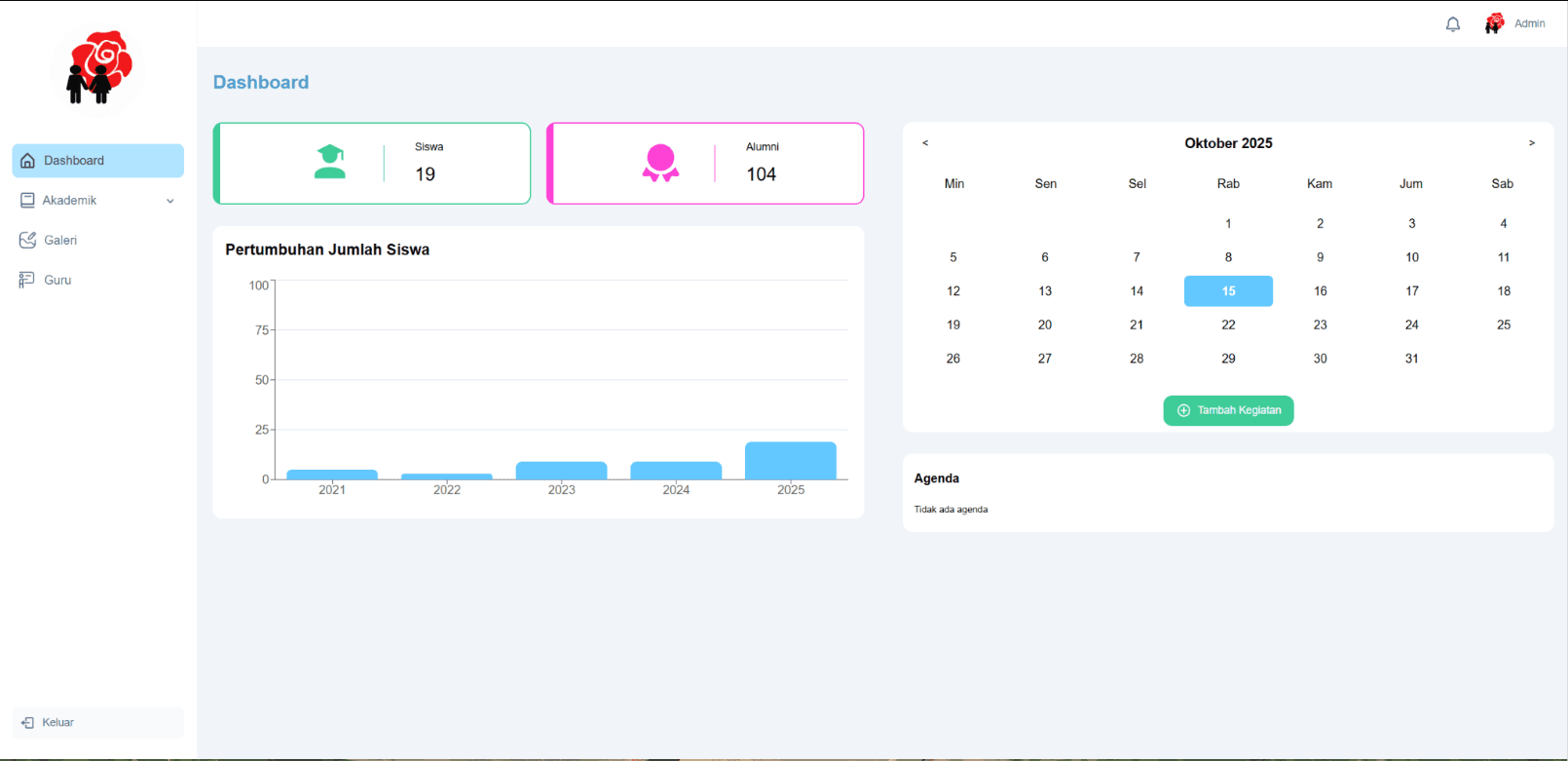This screenshot has height=761, width=1568.
Task: Open the Dashboard menu item
Action: [98, 161]
